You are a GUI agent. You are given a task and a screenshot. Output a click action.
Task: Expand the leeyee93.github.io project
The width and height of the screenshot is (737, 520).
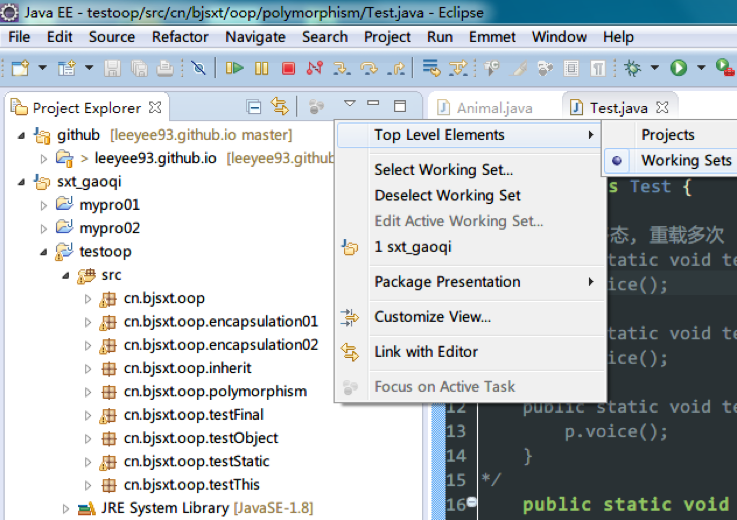click(x=44, y=159)
